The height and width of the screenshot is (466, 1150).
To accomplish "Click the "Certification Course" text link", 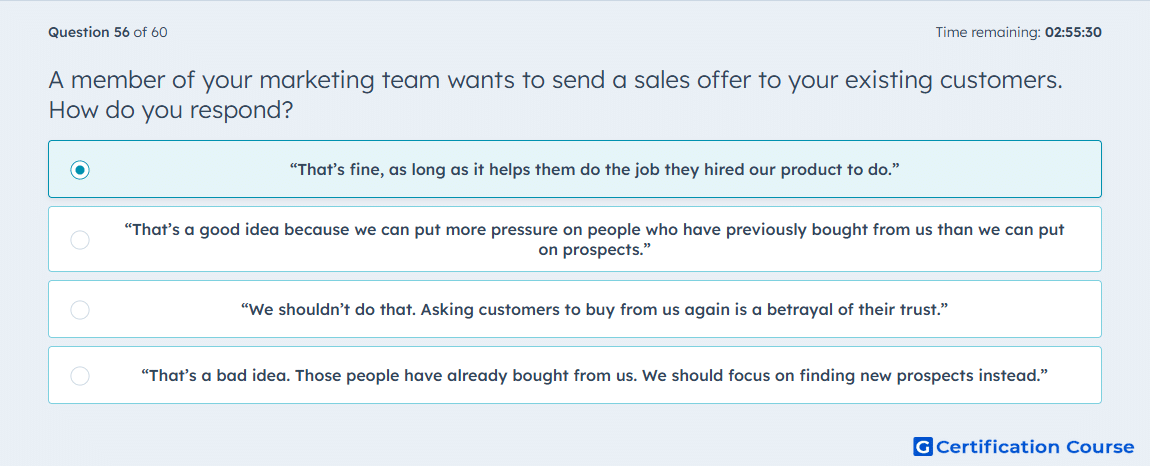I will 1035,447.
